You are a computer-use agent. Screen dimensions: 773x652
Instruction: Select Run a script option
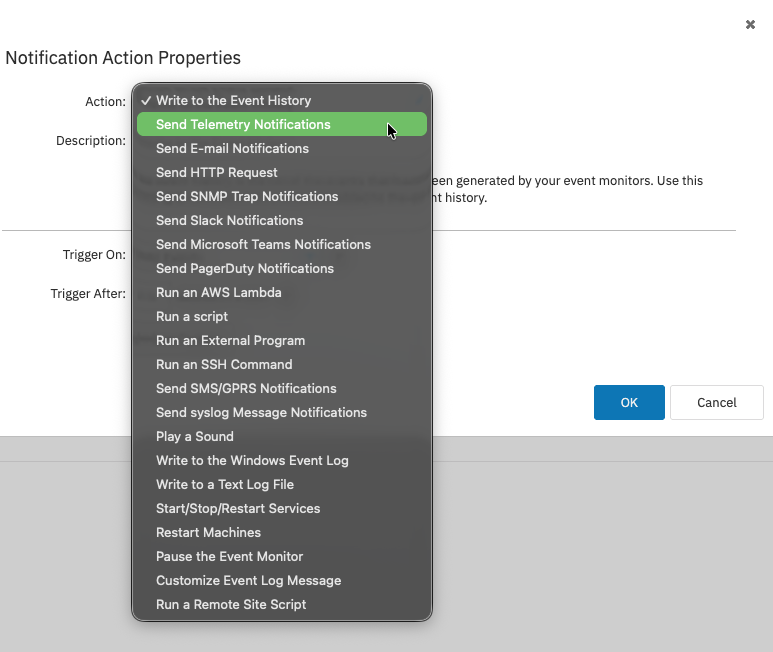click(192, 317)
